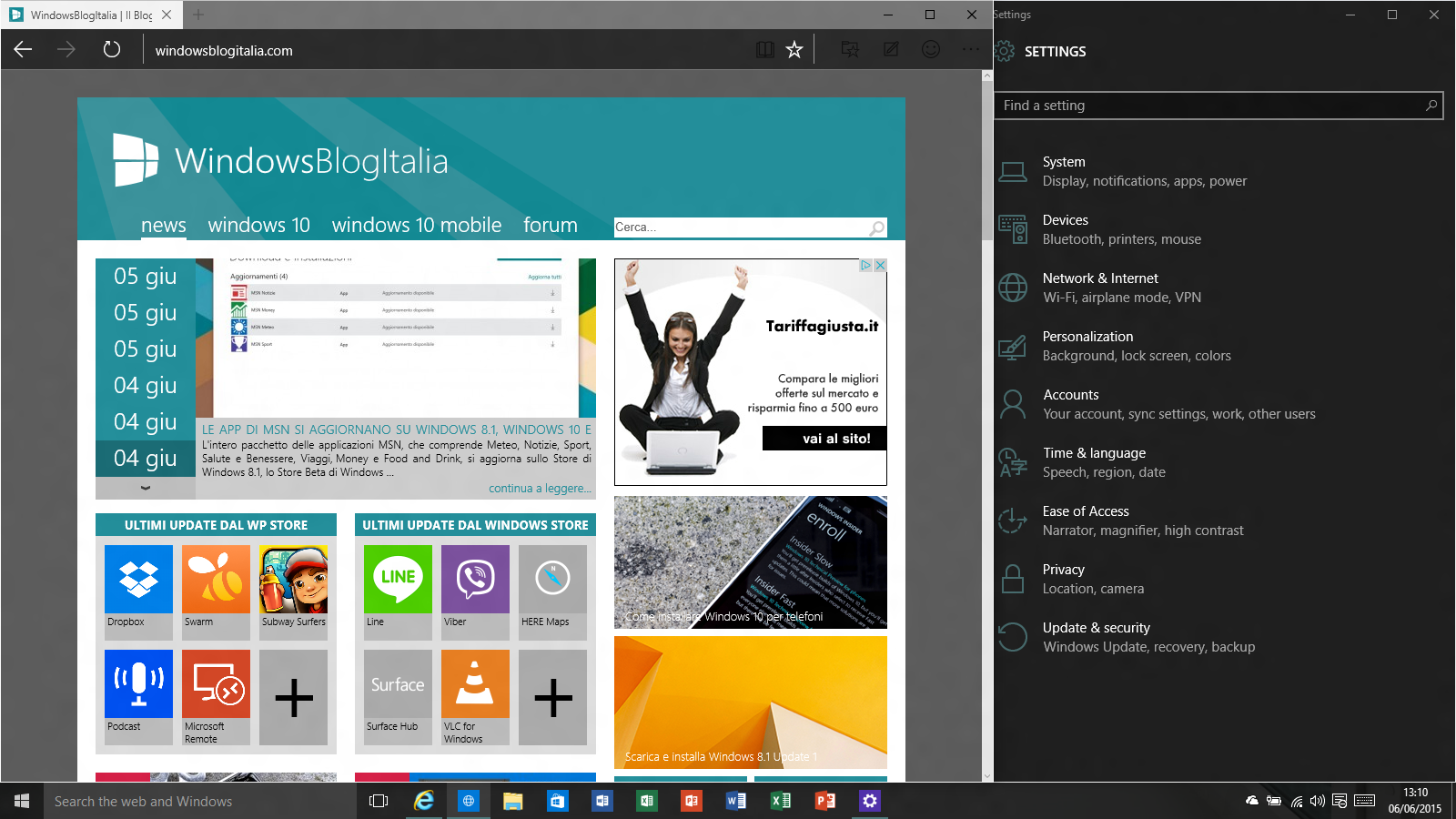Open Task View on taskbar
Image resolution: width=1456 pixels, height=819 pixels.
(x=379, y=801)
